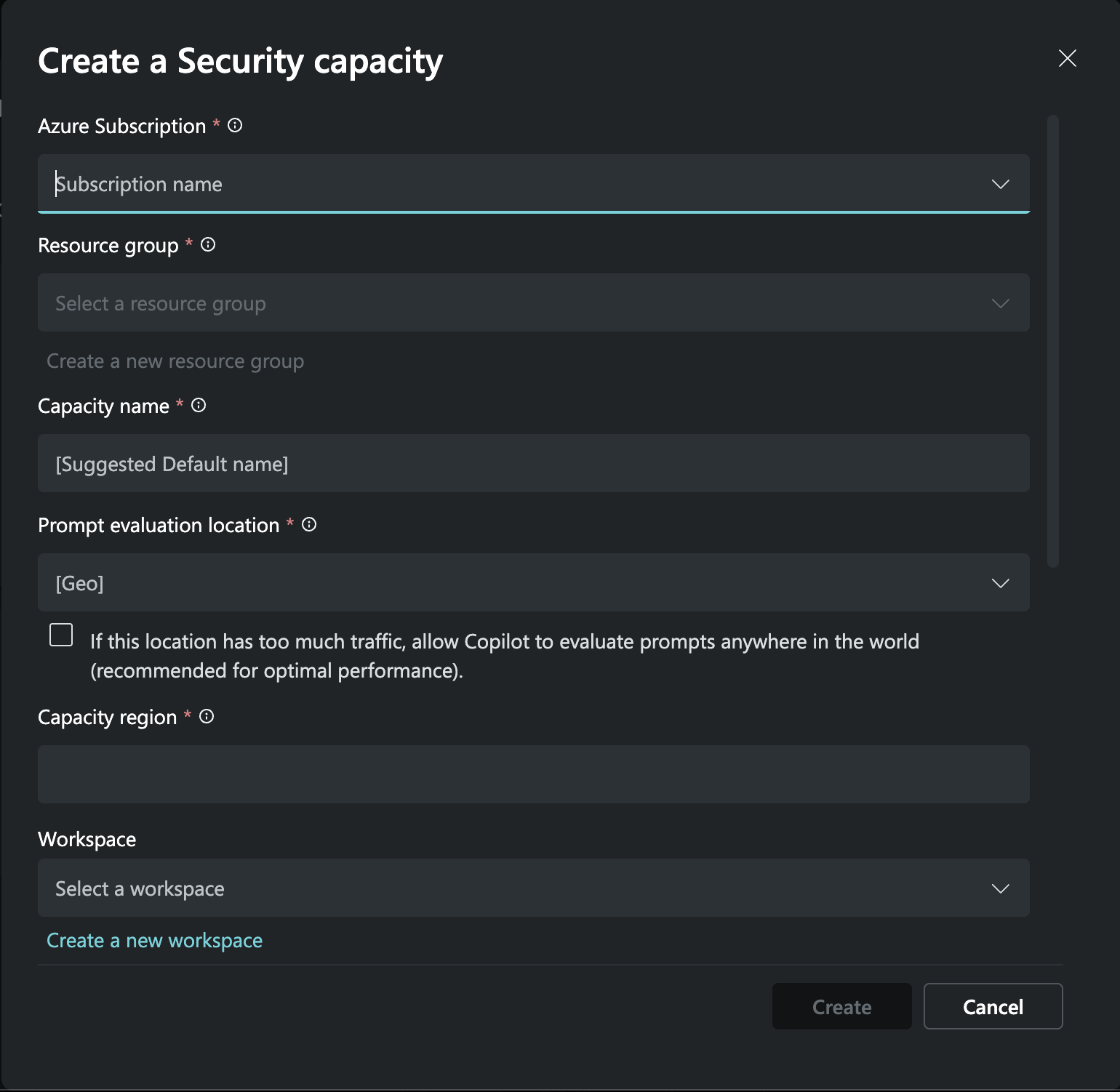
Task: Click the Capacity name info icon
Action: coord(199,406)
